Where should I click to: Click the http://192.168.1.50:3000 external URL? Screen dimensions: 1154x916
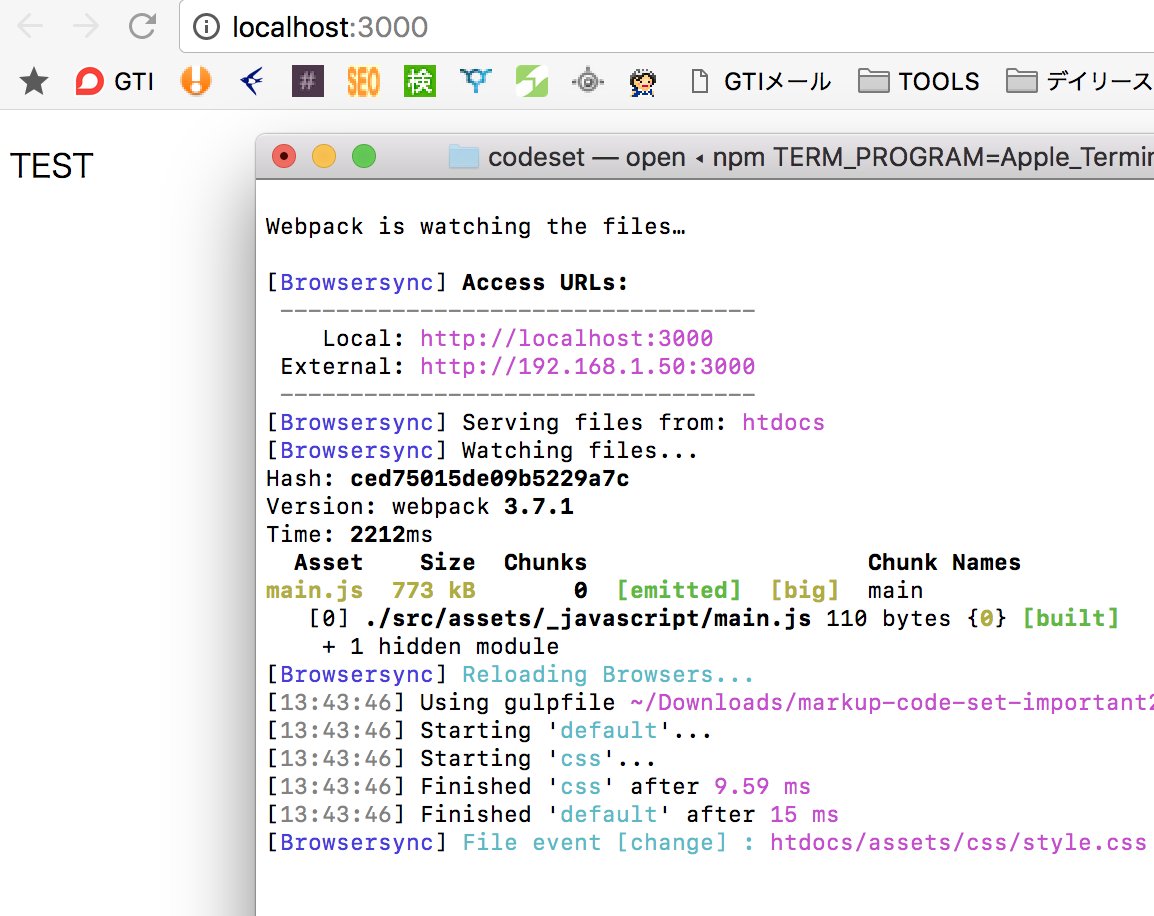pyautogui.click(x=588, y=366)
